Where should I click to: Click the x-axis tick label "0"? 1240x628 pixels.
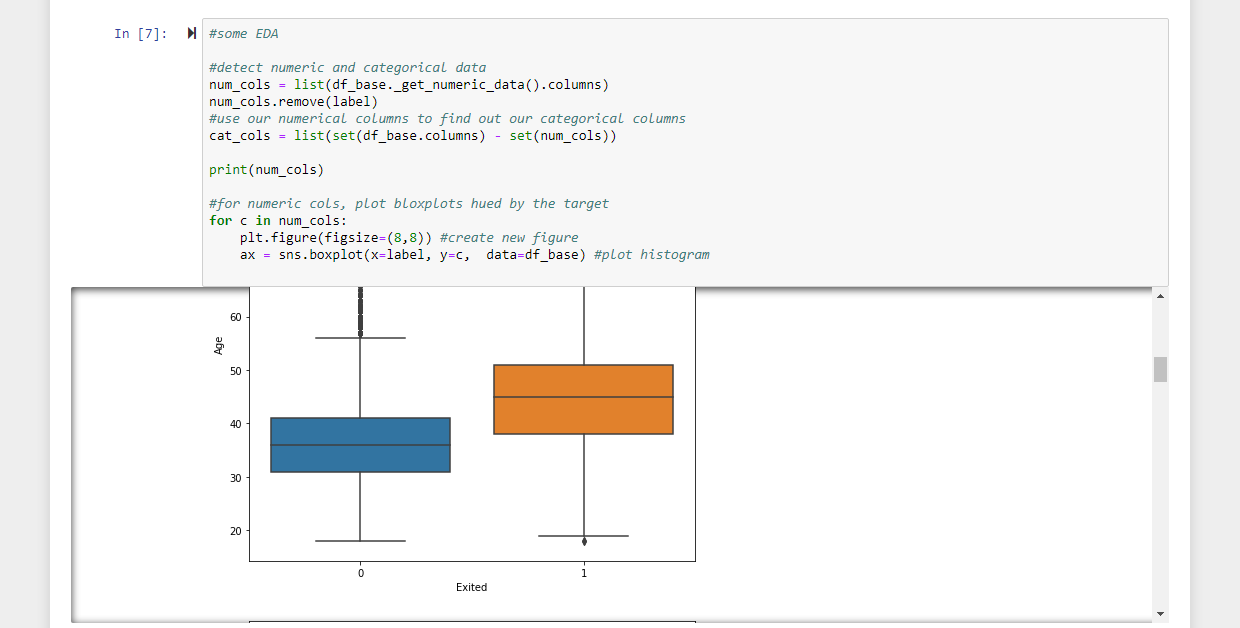[x=360, y=573]
